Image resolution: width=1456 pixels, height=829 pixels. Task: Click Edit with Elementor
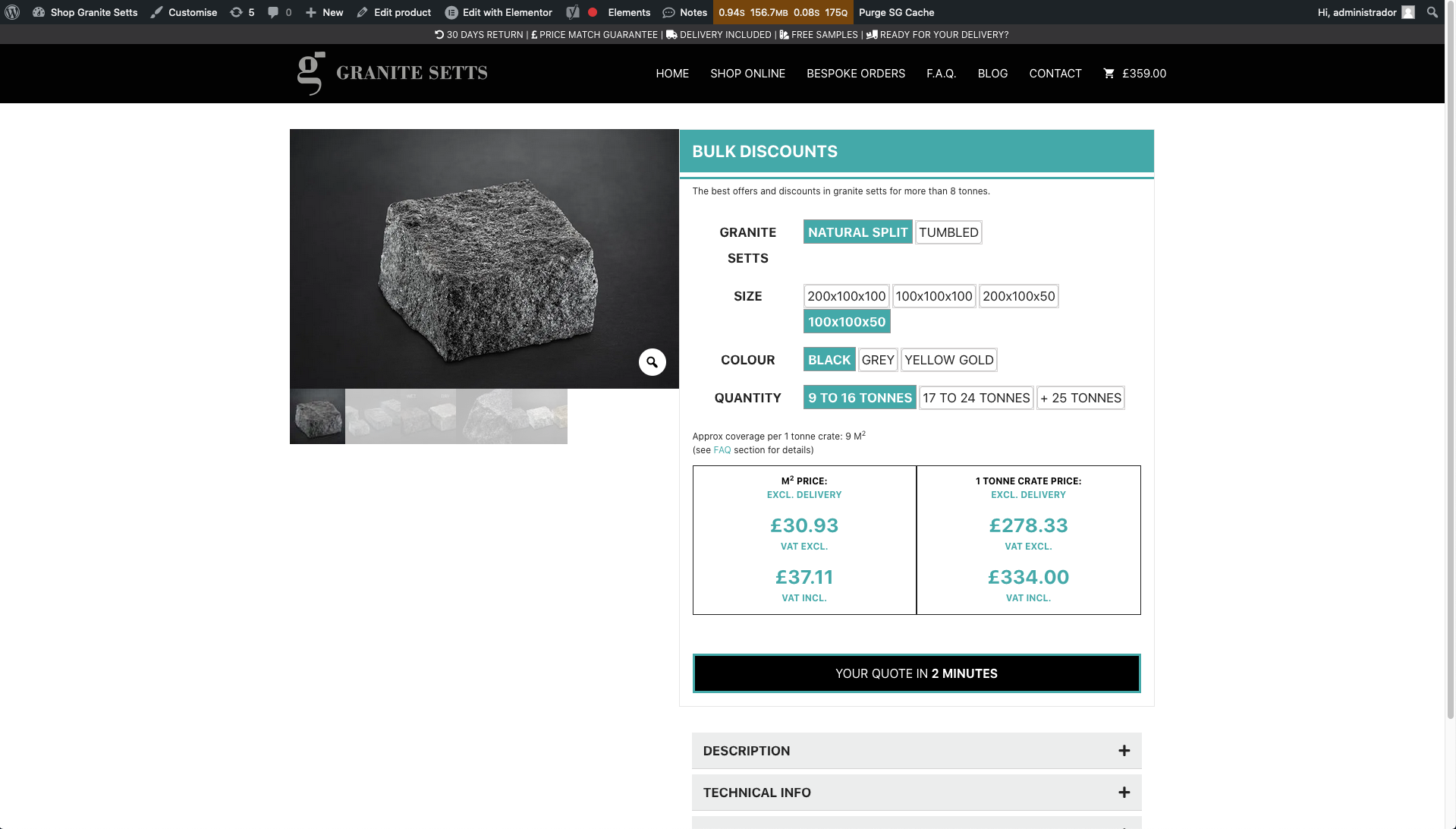(x=498, y=12)
